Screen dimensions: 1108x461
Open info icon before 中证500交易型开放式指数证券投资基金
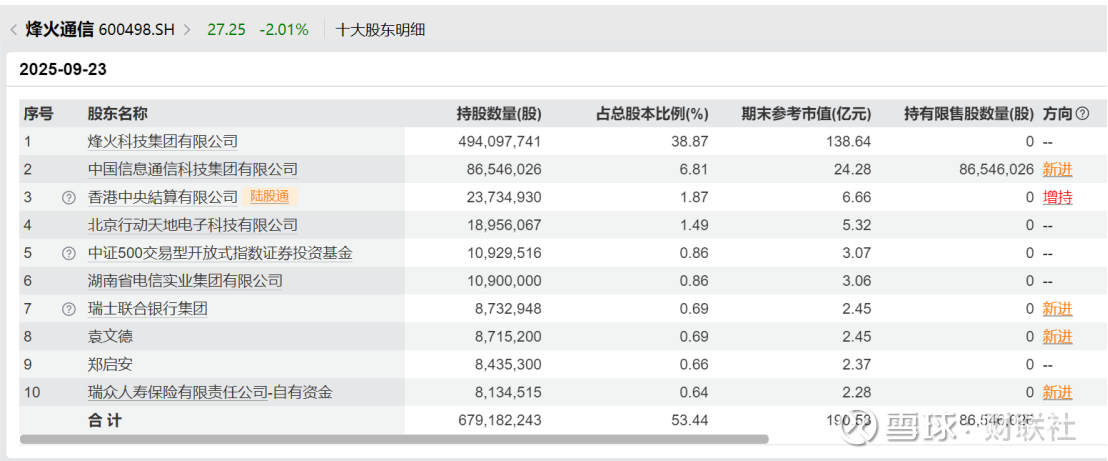coord(69,253)
